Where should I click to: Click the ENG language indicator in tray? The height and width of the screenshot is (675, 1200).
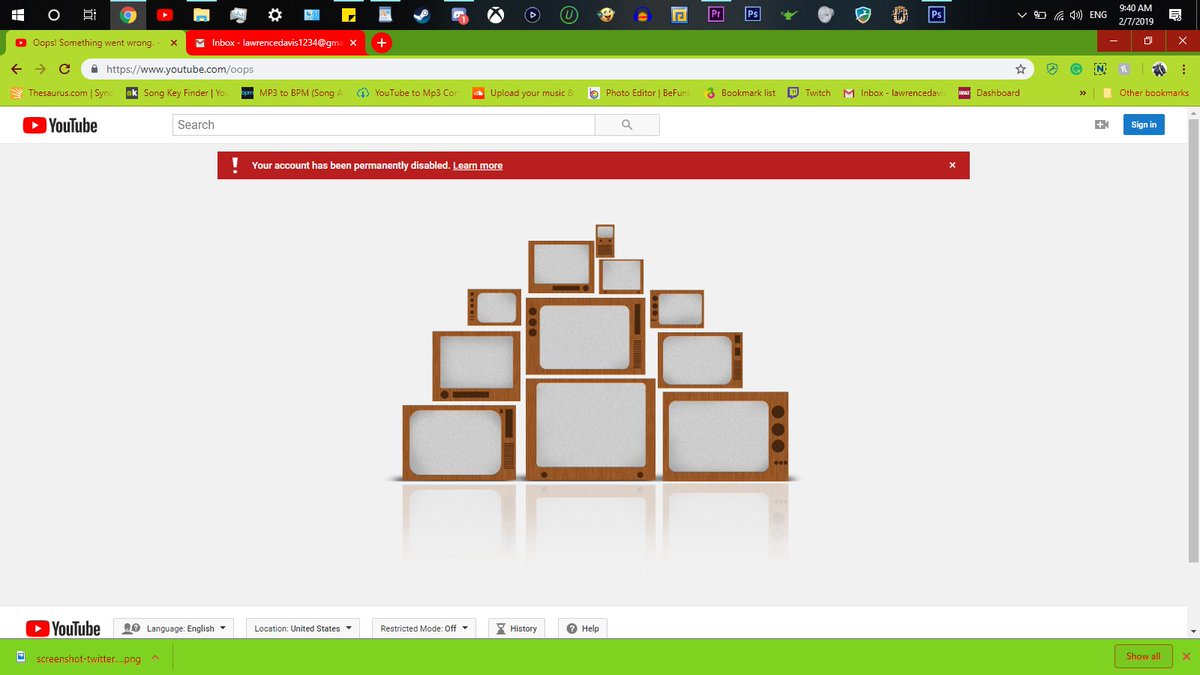tap(1098, 15)
